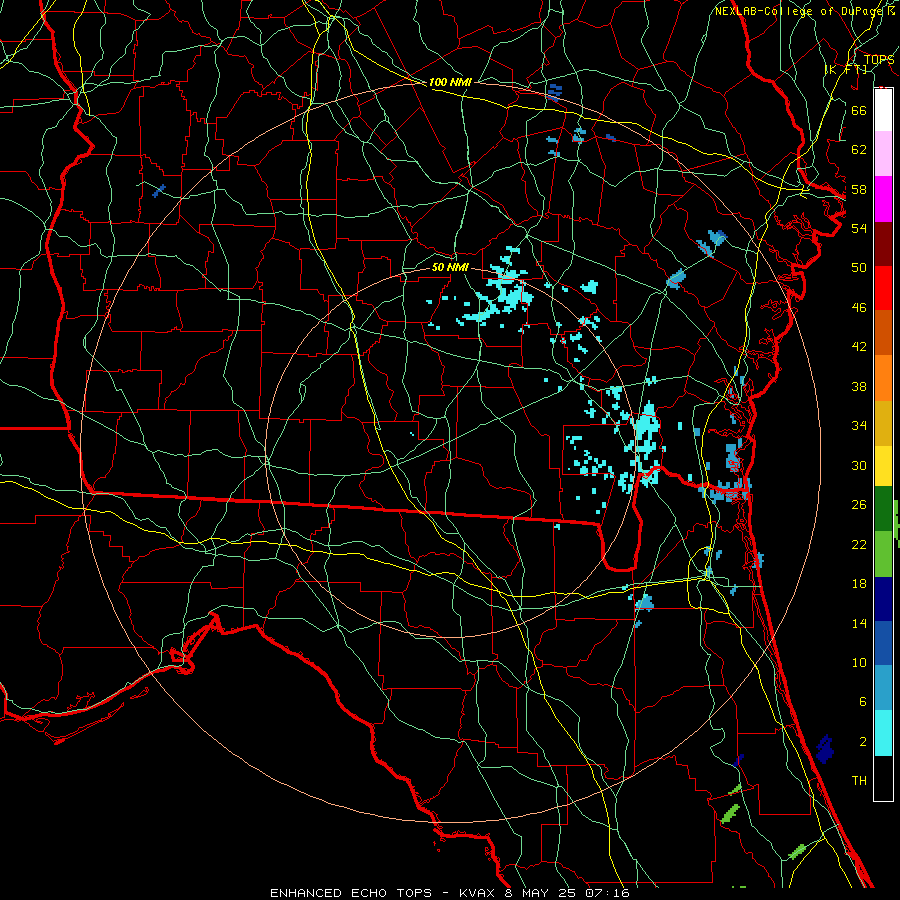Click the bright orange legend swatch

pos(883,378)
